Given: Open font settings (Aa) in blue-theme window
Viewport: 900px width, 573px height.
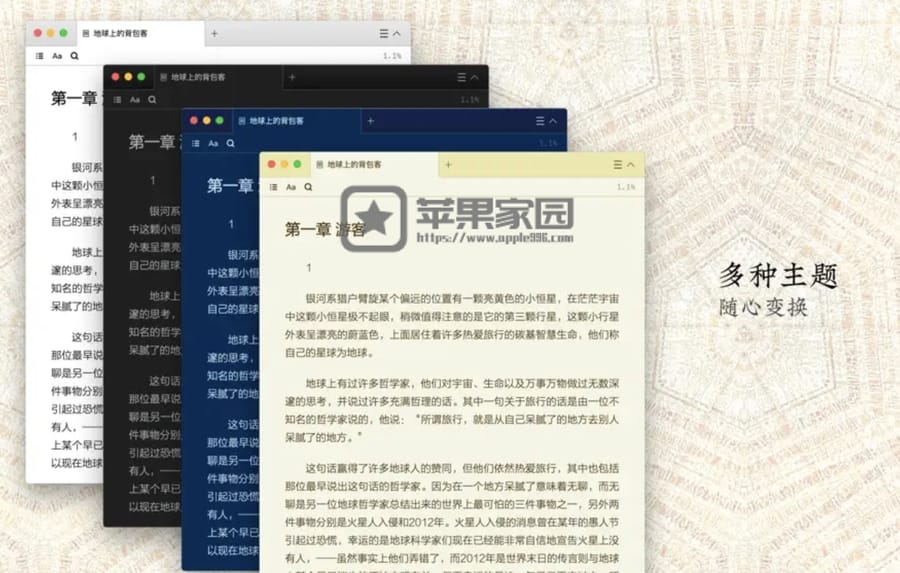Looking at the screenshot, I should click(213, 143).
